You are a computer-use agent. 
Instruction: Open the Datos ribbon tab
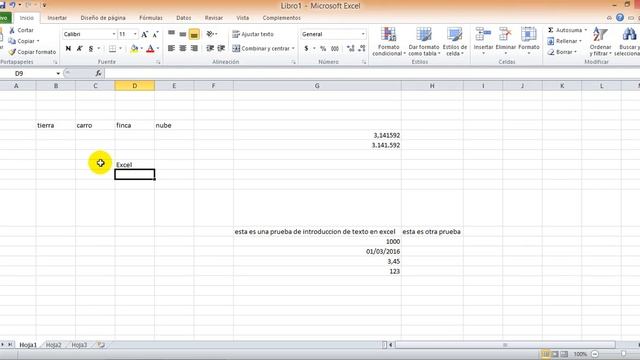(183, 18)
